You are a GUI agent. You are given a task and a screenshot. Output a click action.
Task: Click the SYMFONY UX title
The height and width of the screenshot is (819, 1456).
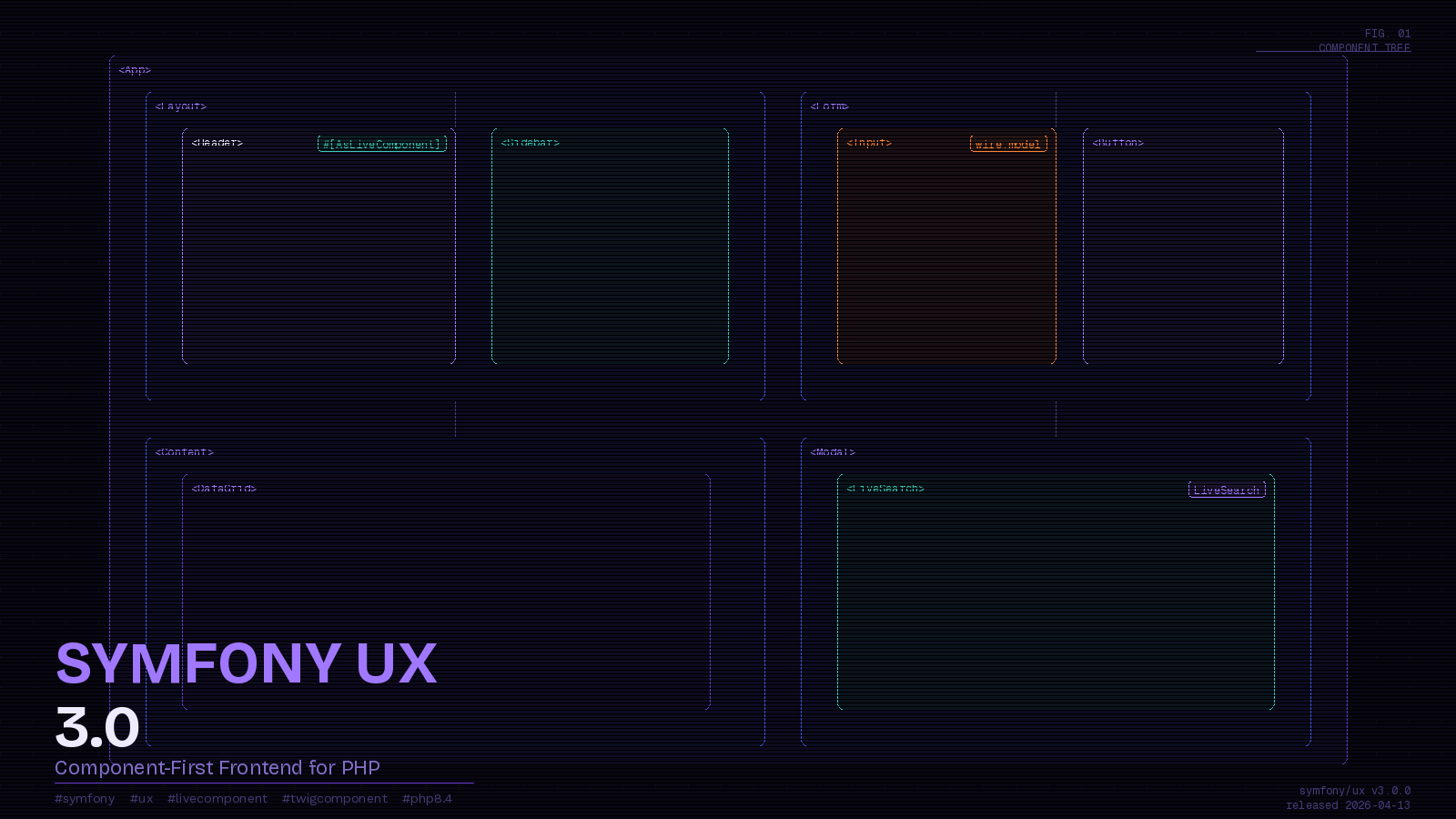click(247, 663)
